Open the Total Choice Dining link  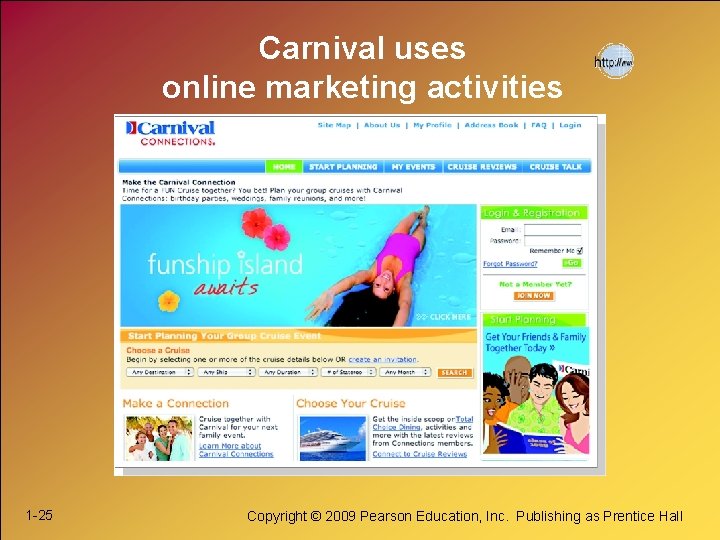tap(422, 423)
